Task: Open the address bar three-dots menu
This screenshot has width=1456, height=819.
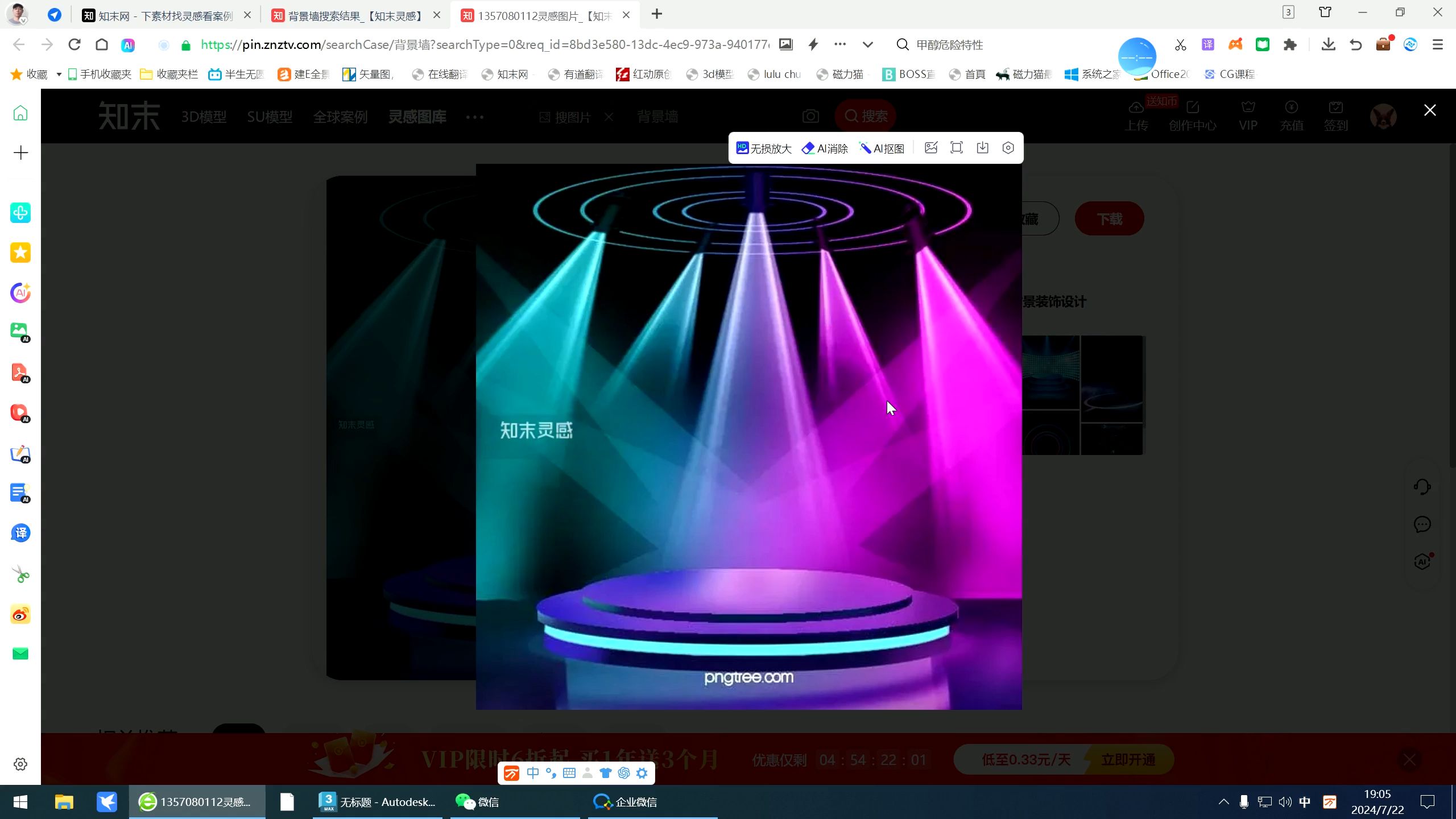Action: (840, 44)
